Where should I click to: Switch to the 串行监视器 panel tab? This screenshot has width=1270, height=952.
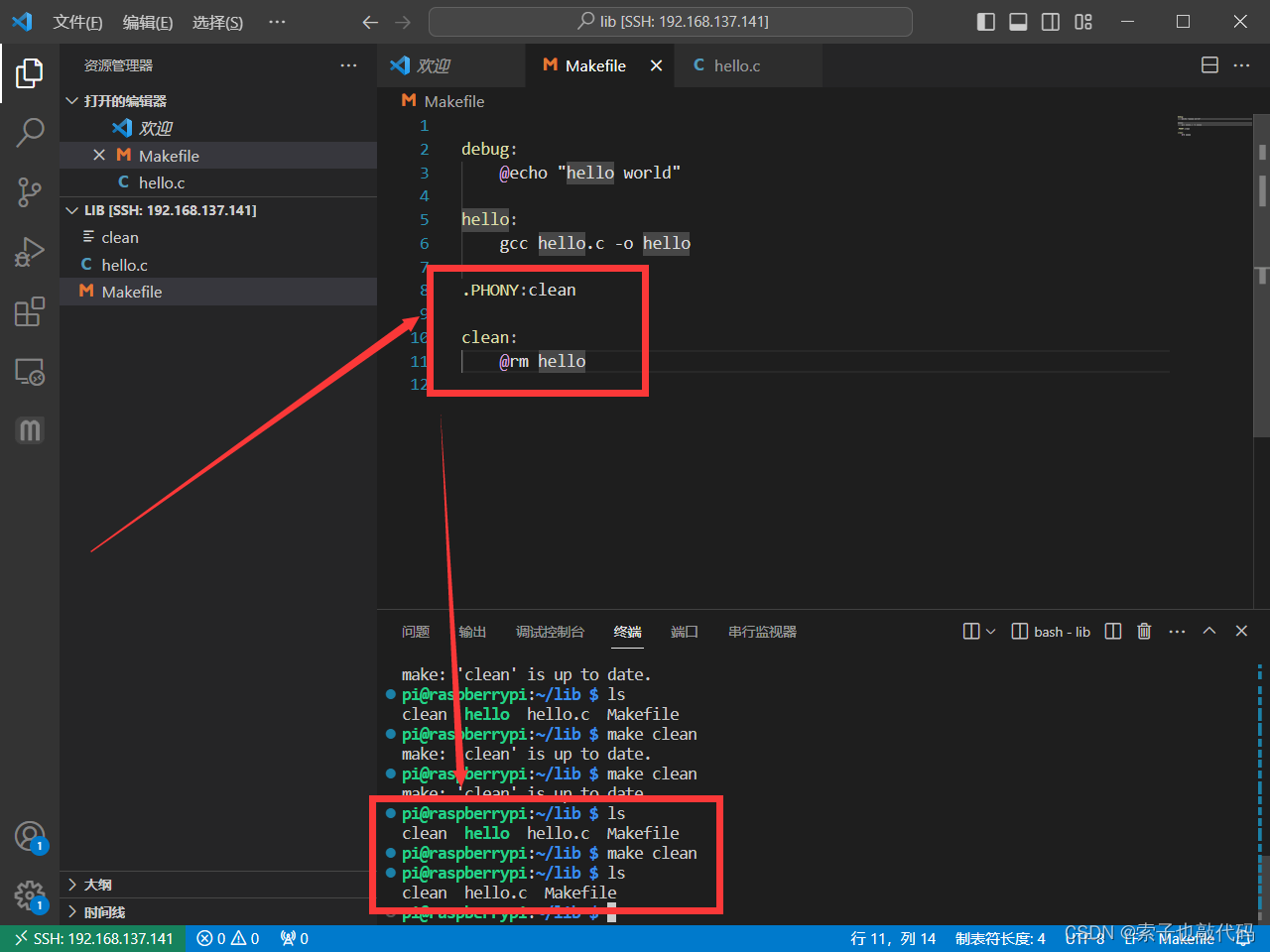(x=762, y=632)
